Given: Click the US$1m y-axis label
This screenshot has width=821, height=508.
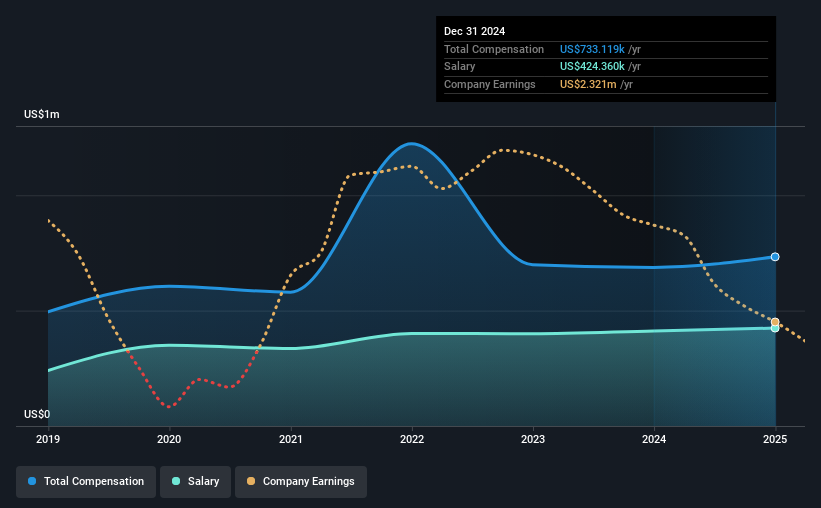Looking at the screenshot, I should click(x=42, y=114).
